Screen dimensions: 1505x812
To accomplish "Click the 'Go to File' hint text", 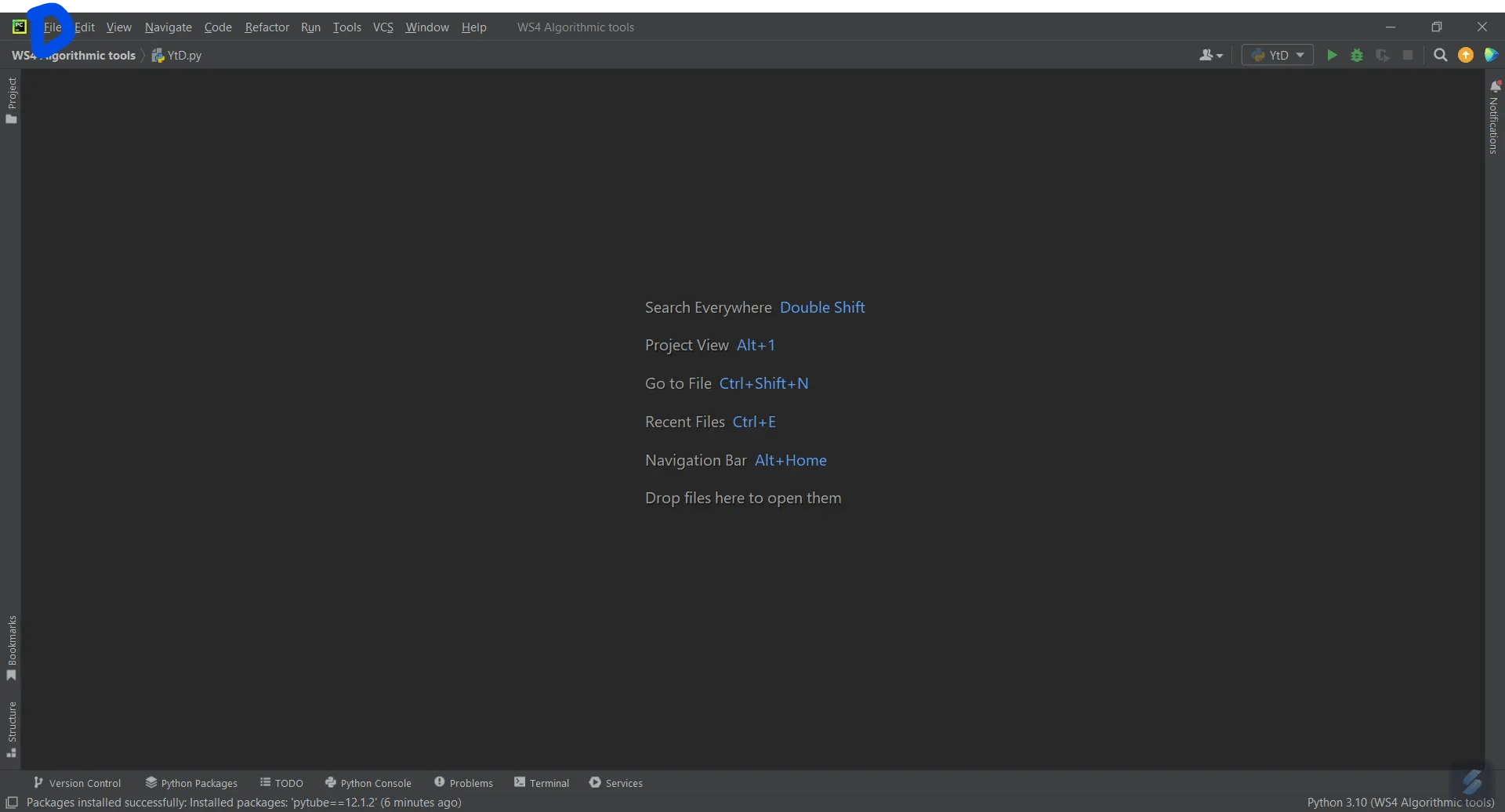I will tap(678, 383).
